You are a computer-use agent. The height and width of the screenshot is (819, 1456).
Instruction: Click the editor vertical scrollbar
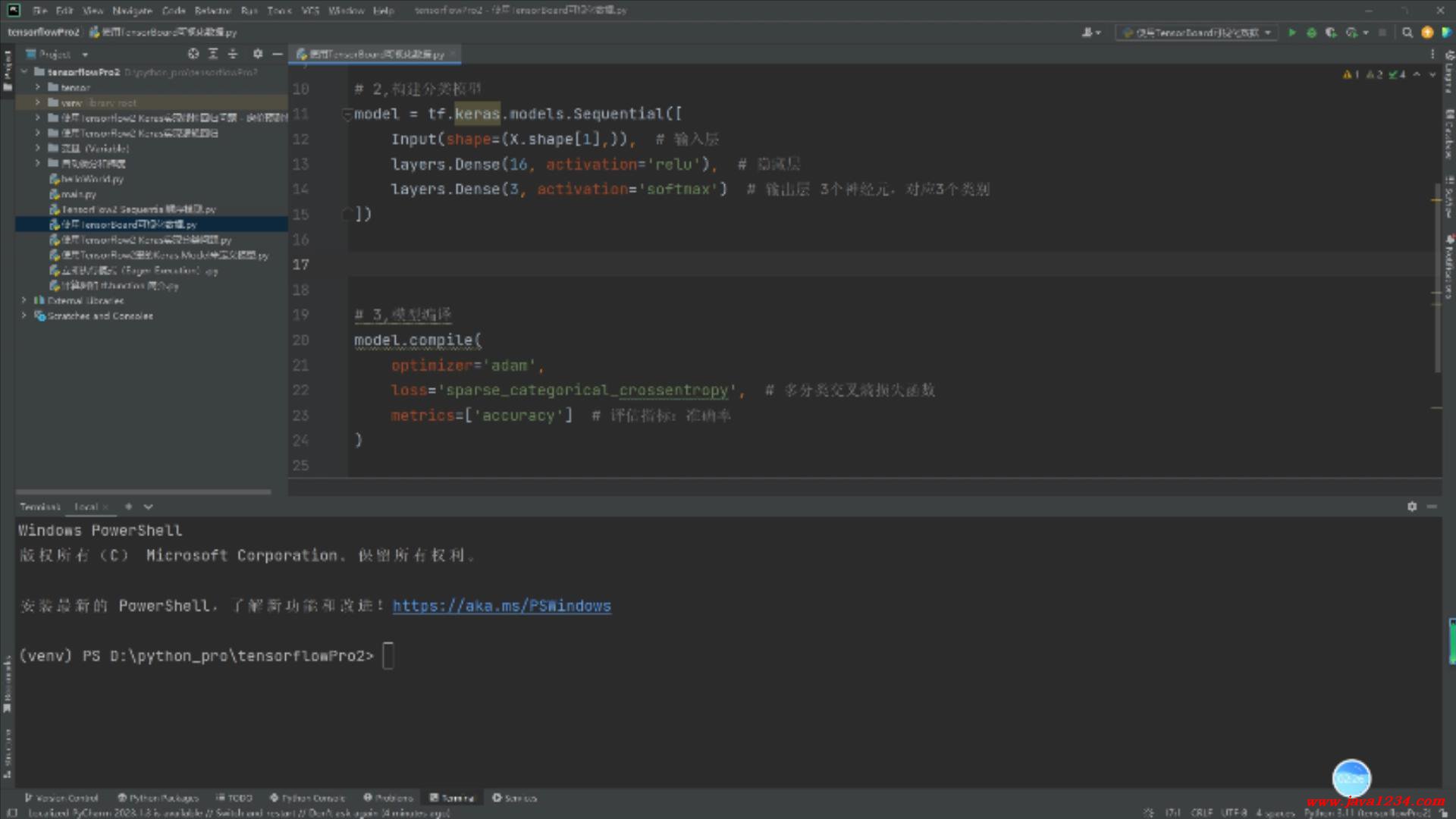point(1437,277)
